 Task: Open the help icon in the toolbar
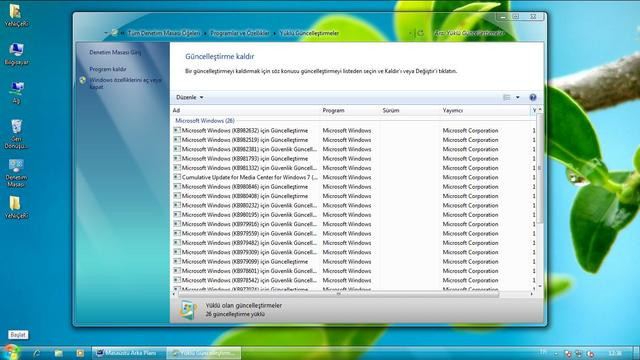533,98
